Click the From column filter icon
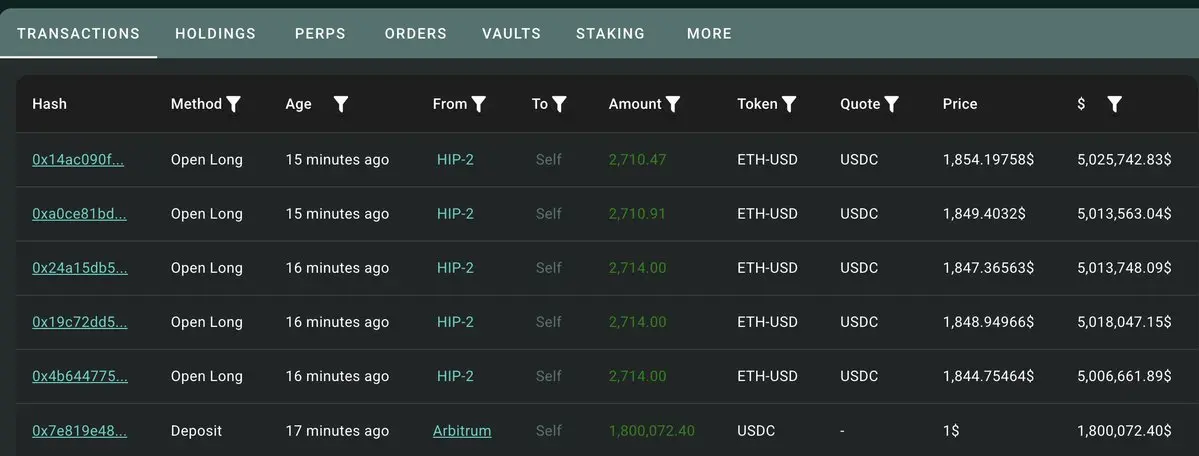The height and width of the screenshot is (456, 1199). (x=479, y=104)
